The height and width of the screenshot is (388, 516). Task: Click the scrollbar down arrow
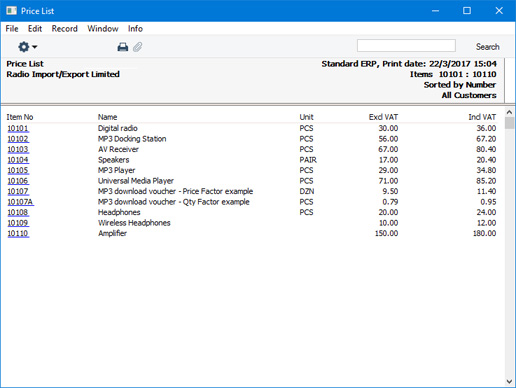(509, 381)
